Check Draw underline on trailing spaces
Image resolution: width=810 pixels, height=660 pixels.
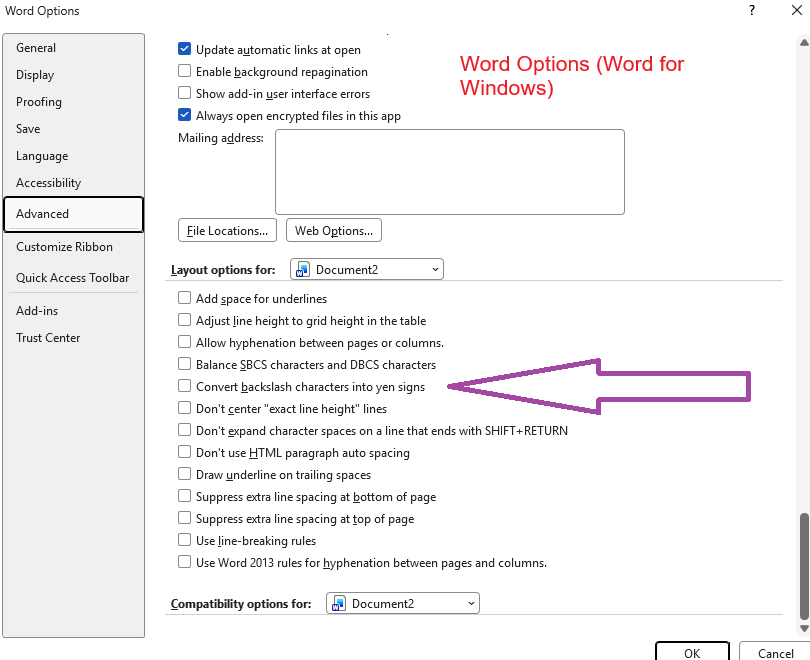[x=184, y=474]
